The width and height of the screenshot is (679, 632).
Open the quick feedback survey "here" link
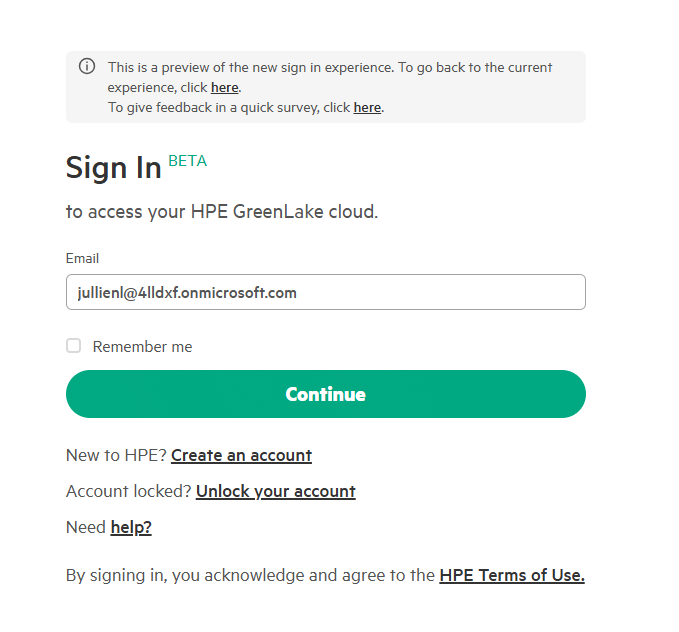(367, 108)
